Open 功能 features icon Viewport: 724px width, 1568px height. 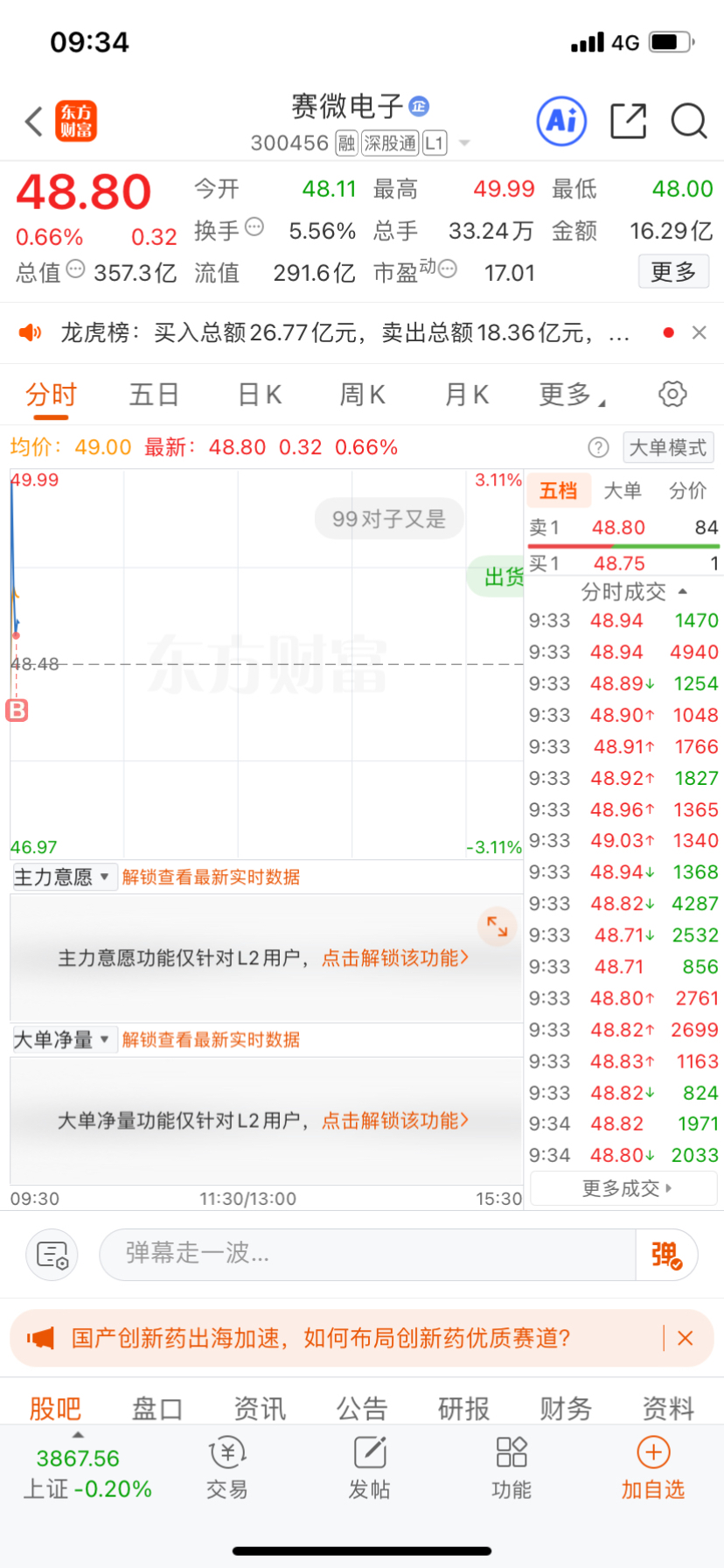512,1469
